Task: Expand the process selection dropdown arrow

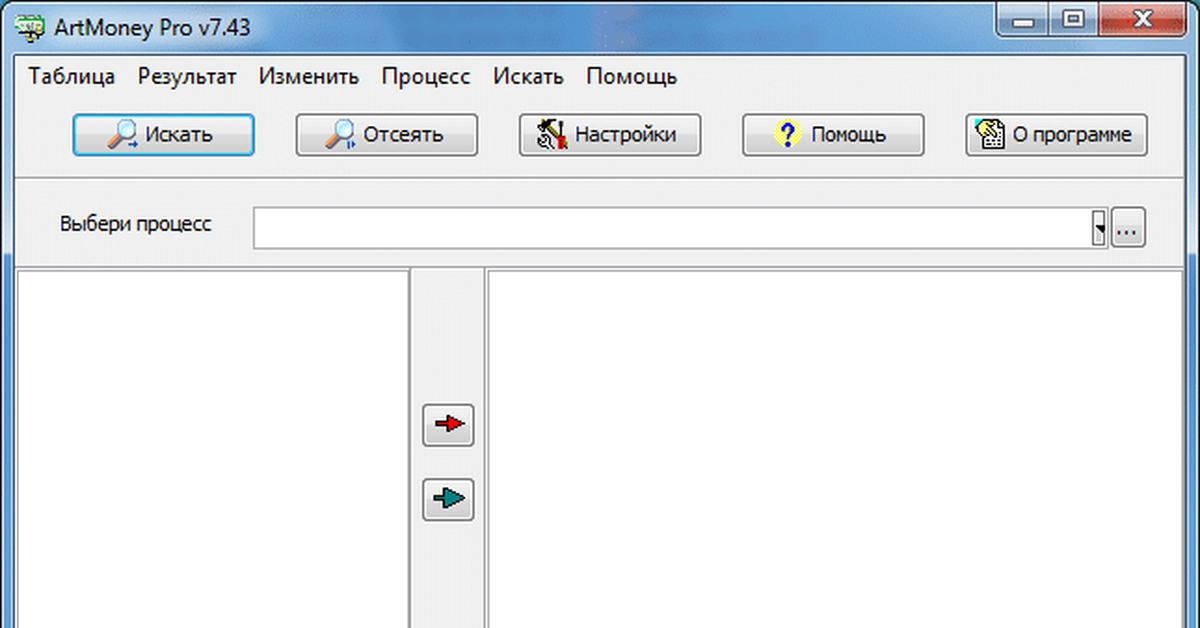Action: coord(1100,229)
